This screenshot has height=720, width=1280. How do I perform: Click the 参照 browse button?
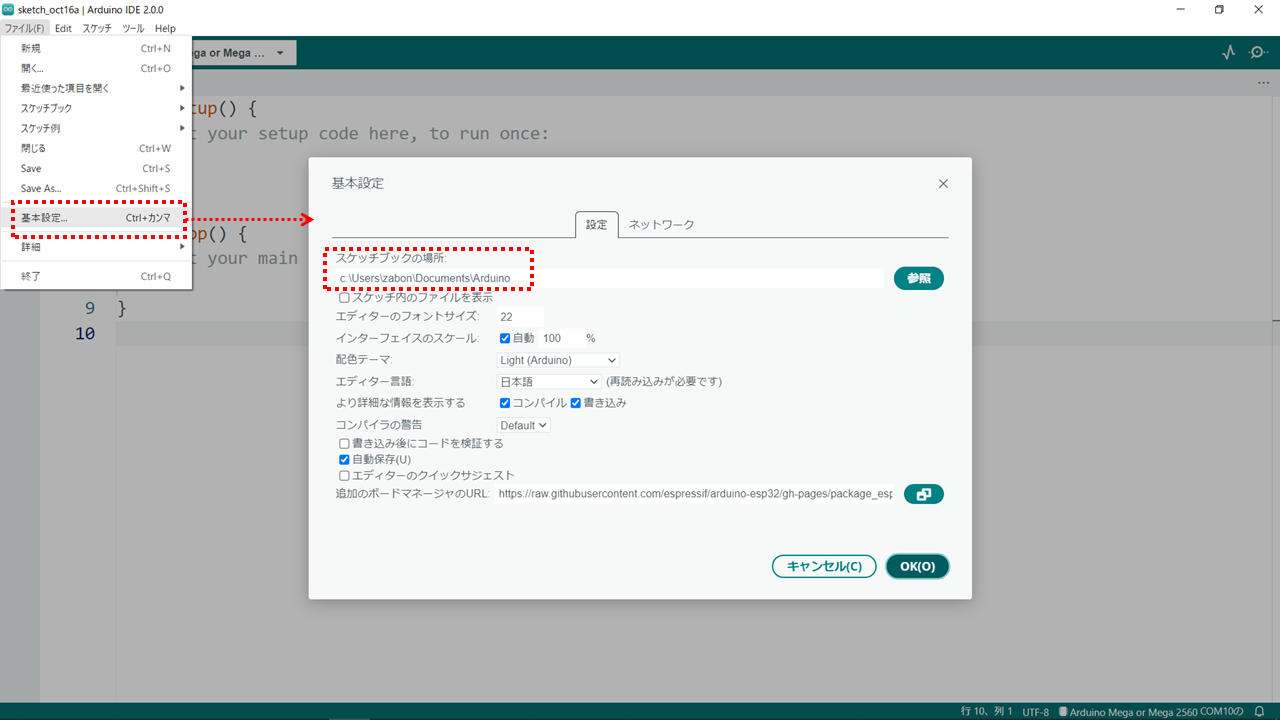point(918,278)
